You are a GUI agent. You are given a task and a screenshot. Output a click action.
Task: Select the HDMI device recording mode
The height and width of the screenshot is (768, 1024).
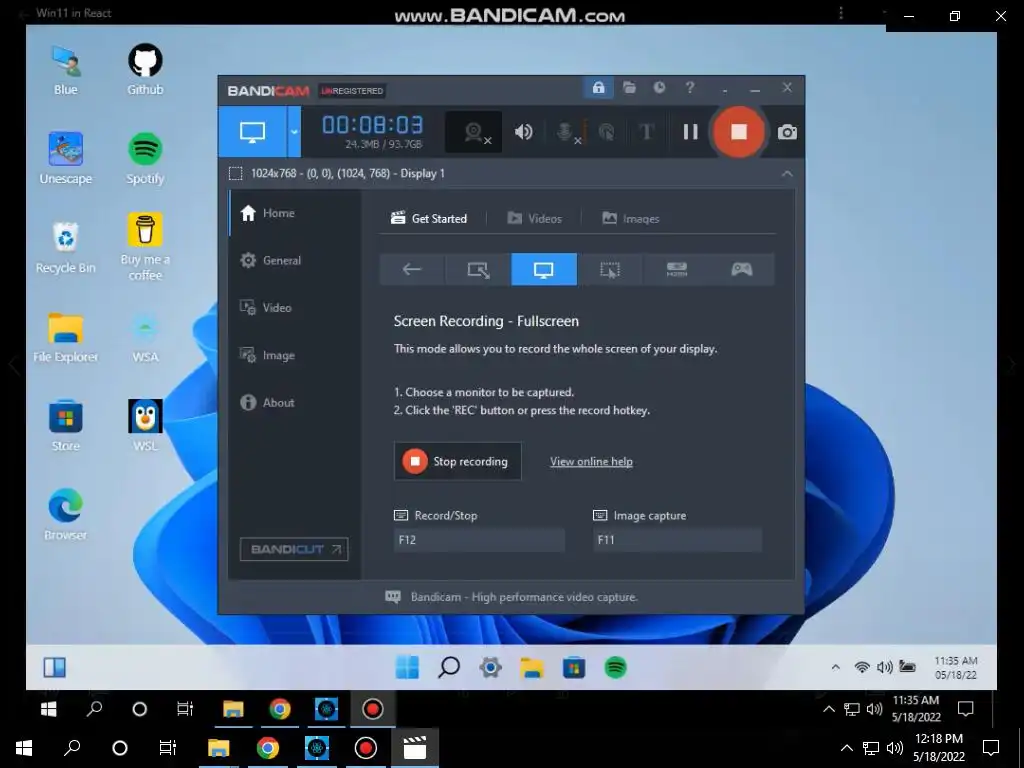pyautogui.click(x=676, y=269)
